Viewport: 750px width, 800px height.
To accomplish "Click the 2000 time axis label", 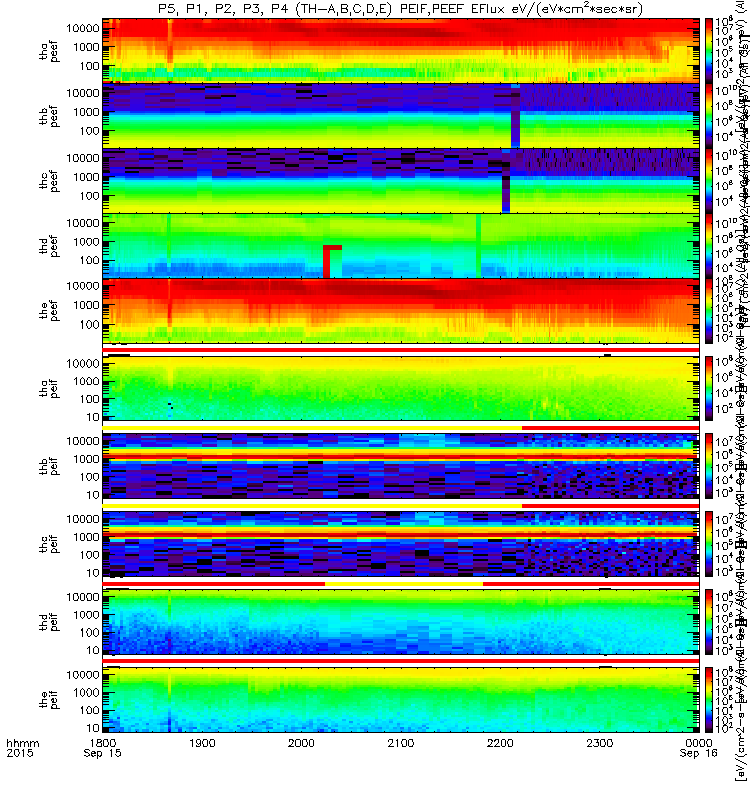I will coord(301,743).
